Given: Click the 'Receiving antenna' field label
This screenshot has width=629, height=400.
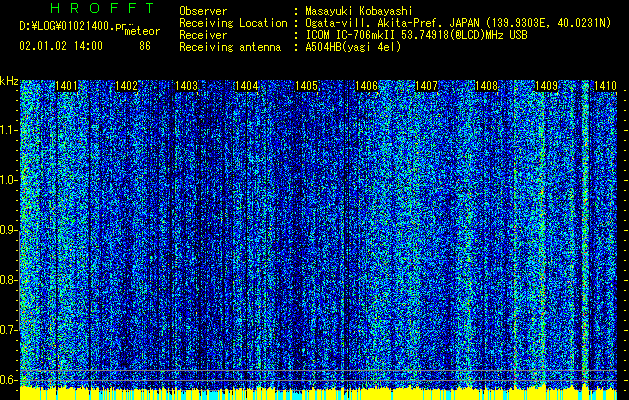Looking at the screenshot, I should click(x=230, y=47).
